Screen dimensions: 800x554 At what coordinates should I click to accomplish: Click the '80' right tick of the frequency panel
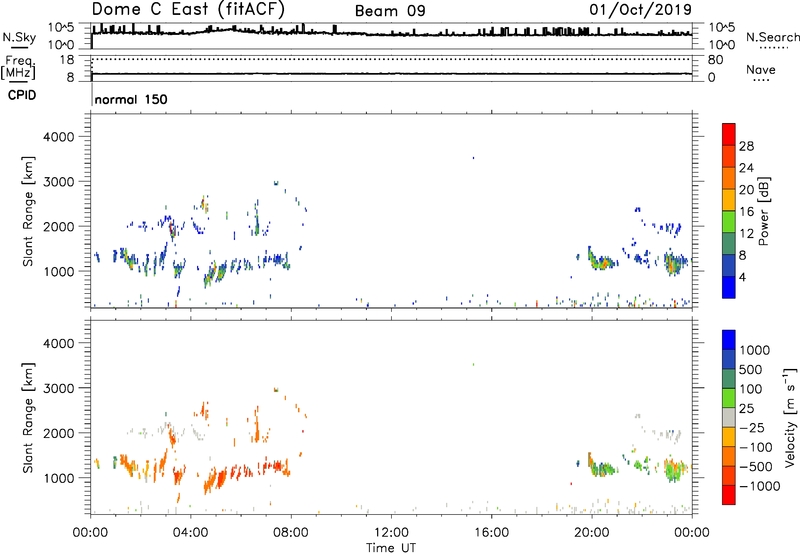(x=715, y=60)
